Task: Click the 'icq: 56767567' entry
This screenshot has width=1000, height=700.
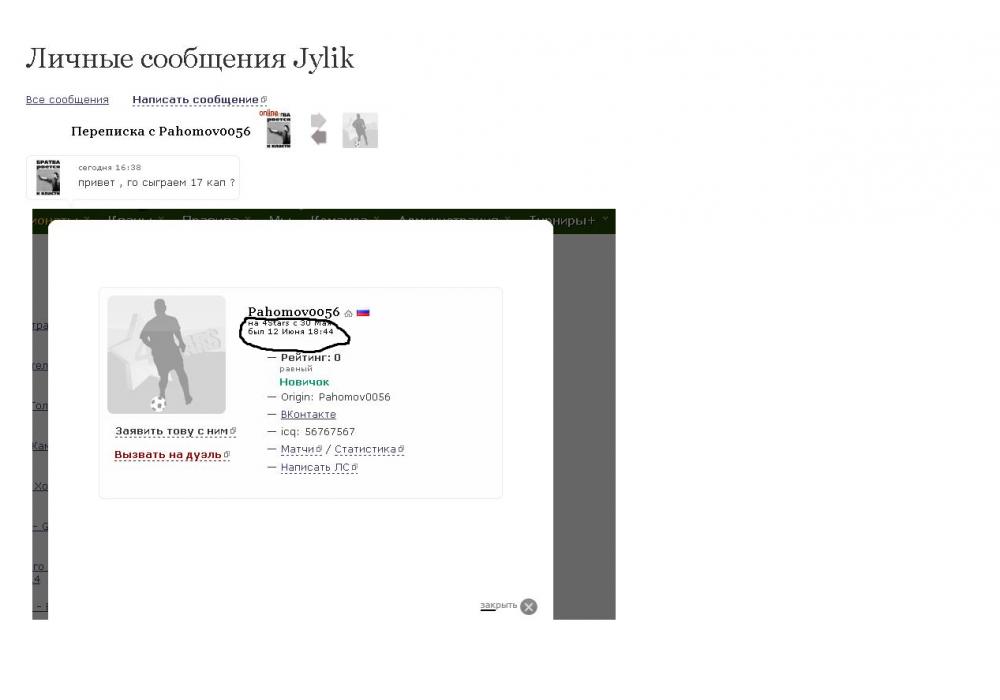Action: click(x=318, y=432)
